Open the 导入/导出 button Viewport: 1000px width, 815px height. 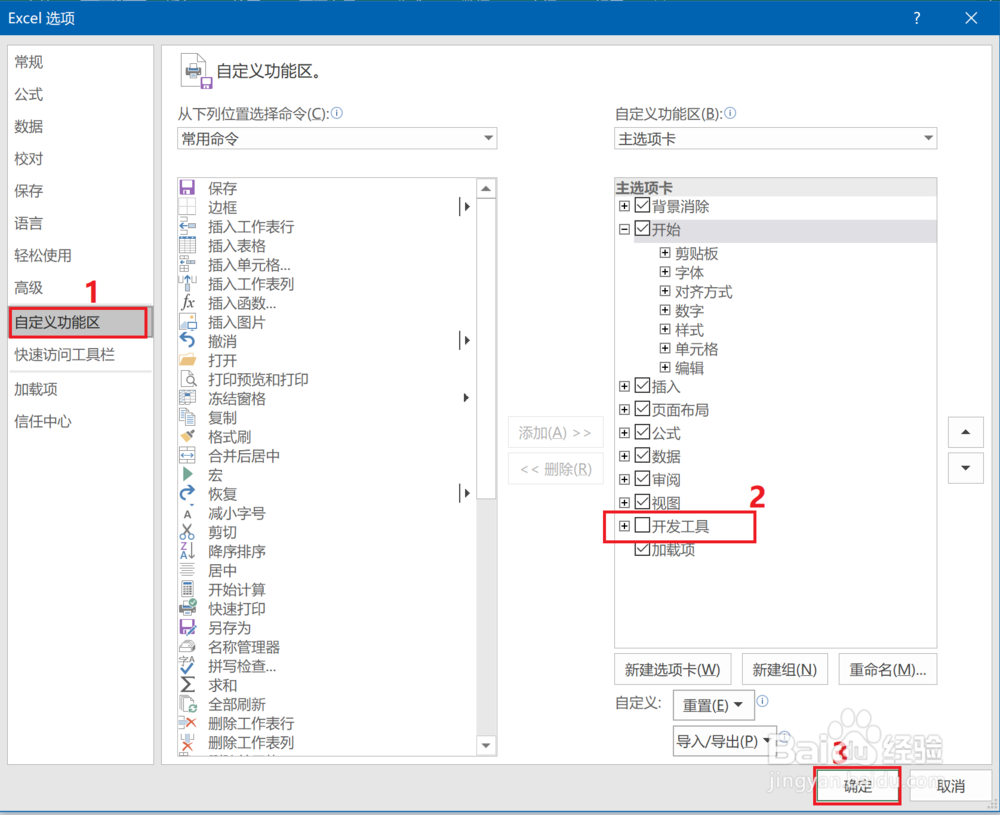(x=724, y=741)
